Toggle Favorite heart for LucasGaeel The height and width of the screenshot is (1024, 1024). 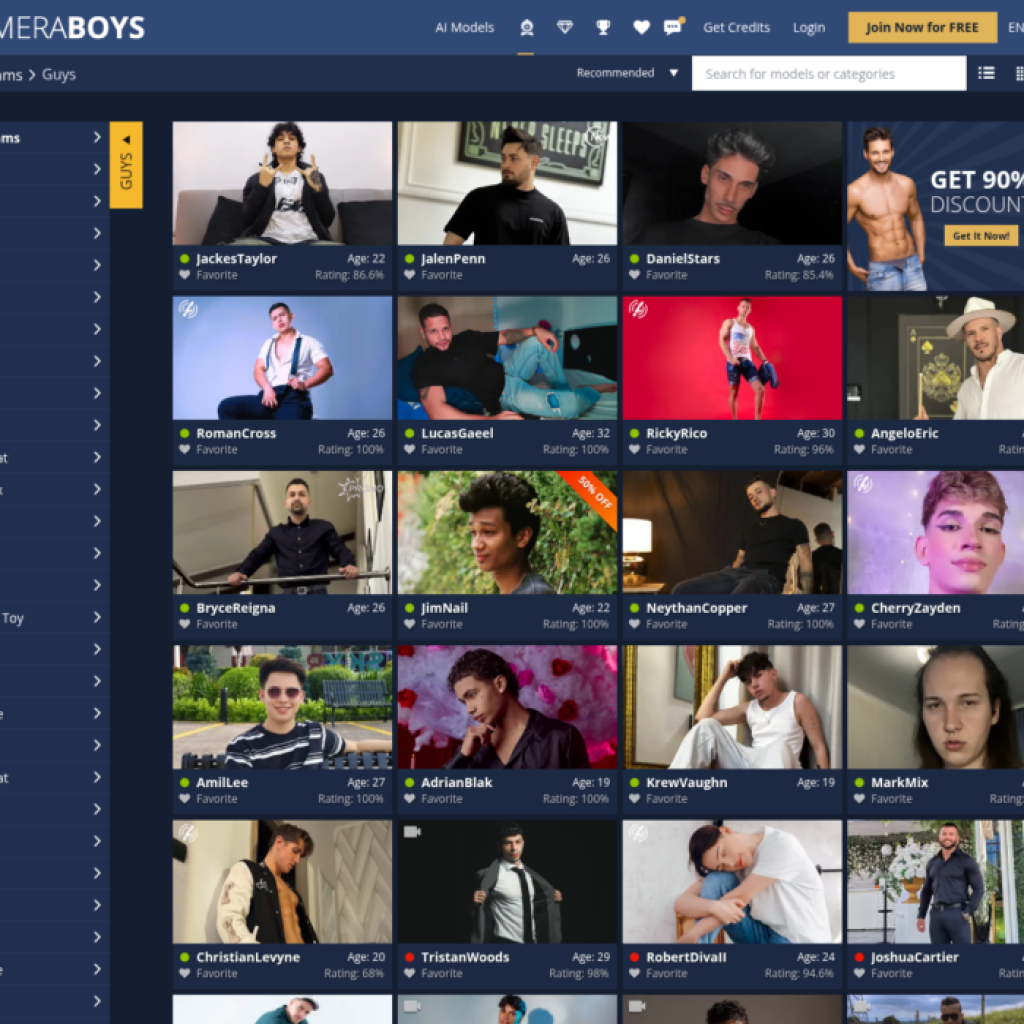(410, 450)
